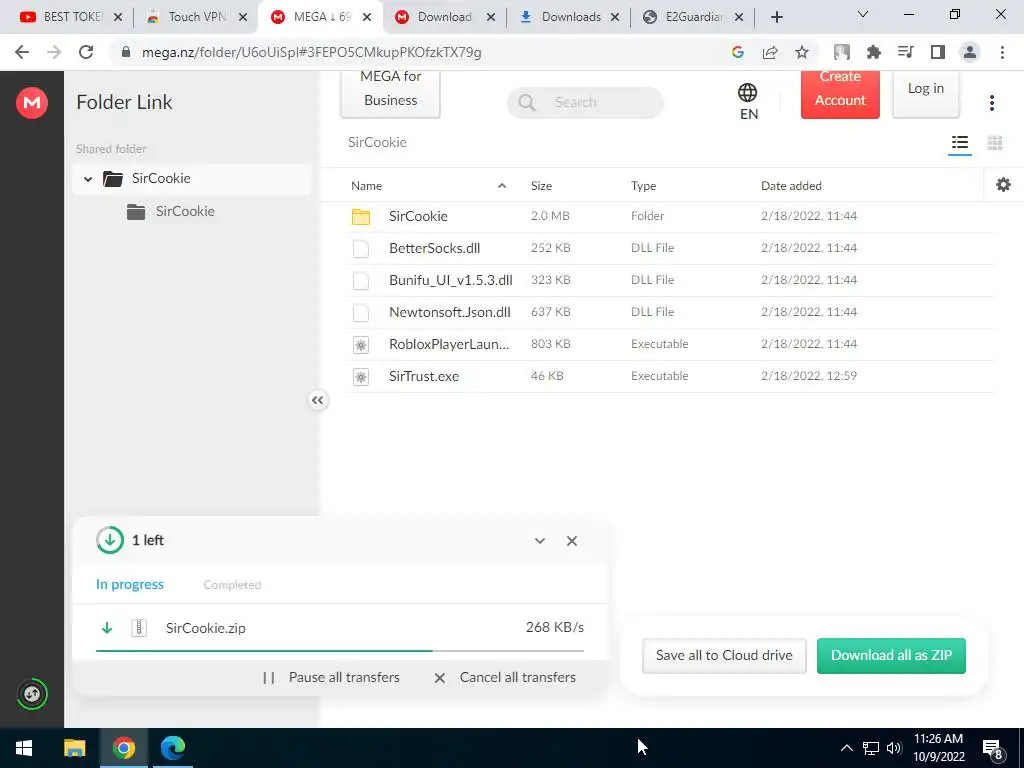The height and width of the screenshot is (768, 1024).
Task: Bookmark this page with star icon
Action: (x=802, y=52)
